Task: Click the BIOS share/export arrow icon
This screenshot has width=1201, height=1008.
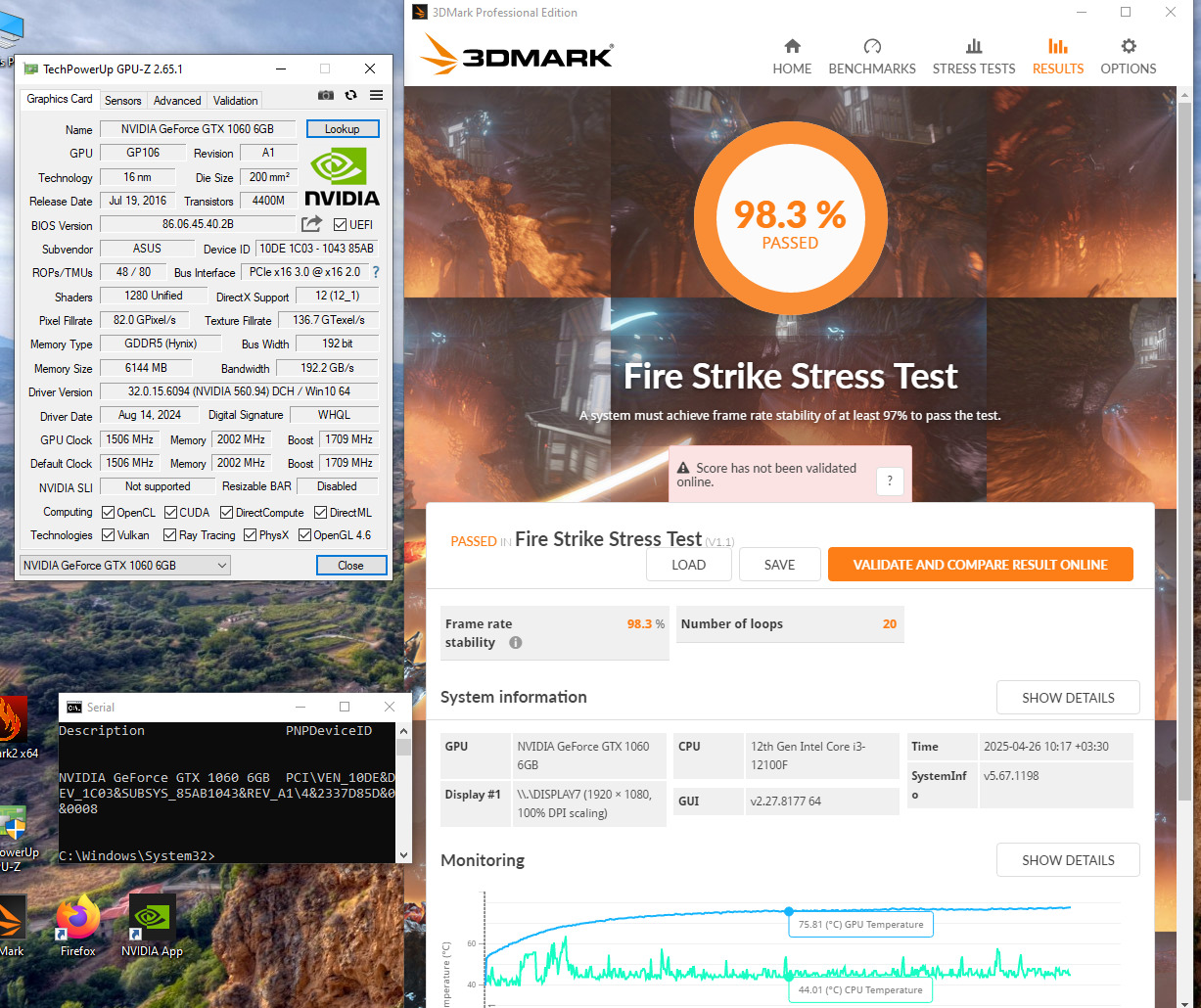Action: tap(312, 224)
